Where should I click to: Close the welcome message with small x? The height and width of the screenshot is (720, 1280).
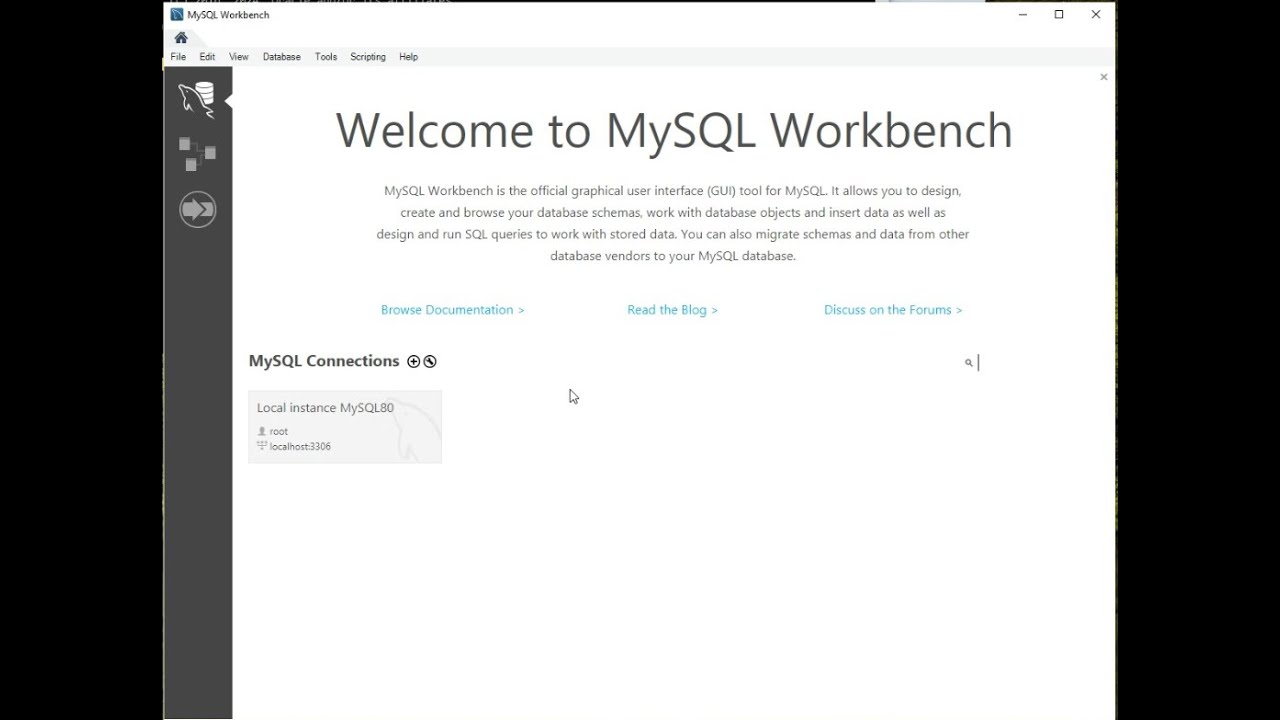pyautogui.click(x=1104, y=77)
